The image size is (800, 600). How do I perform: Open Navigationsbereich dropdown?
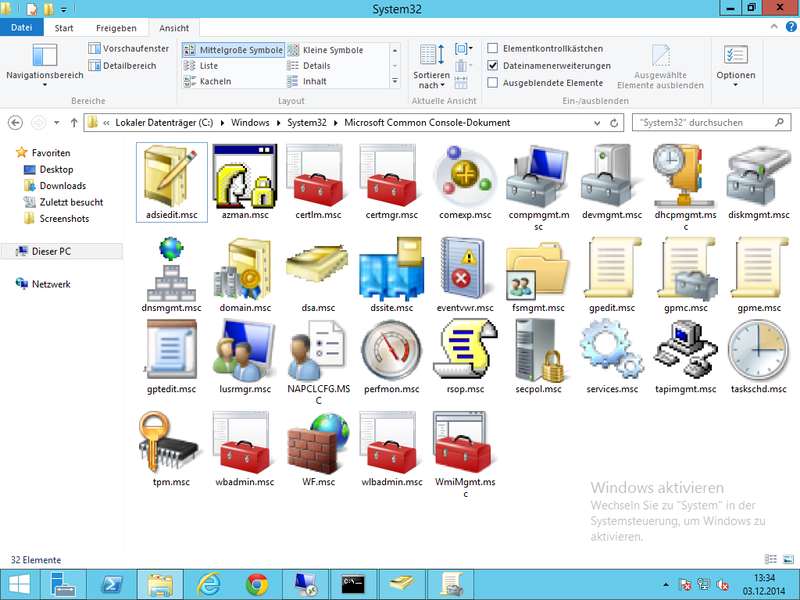click(x=45, y=66)
